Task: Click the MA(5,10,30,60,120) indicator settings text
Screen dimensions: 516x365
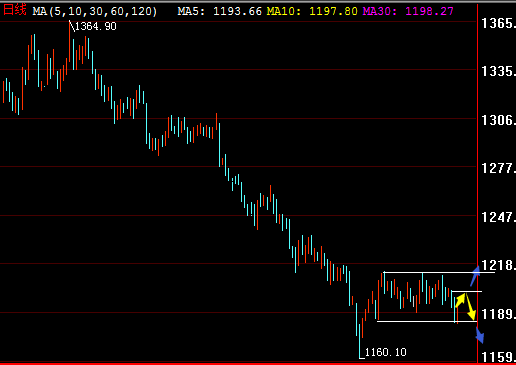Action: click(x=95, y=11)
